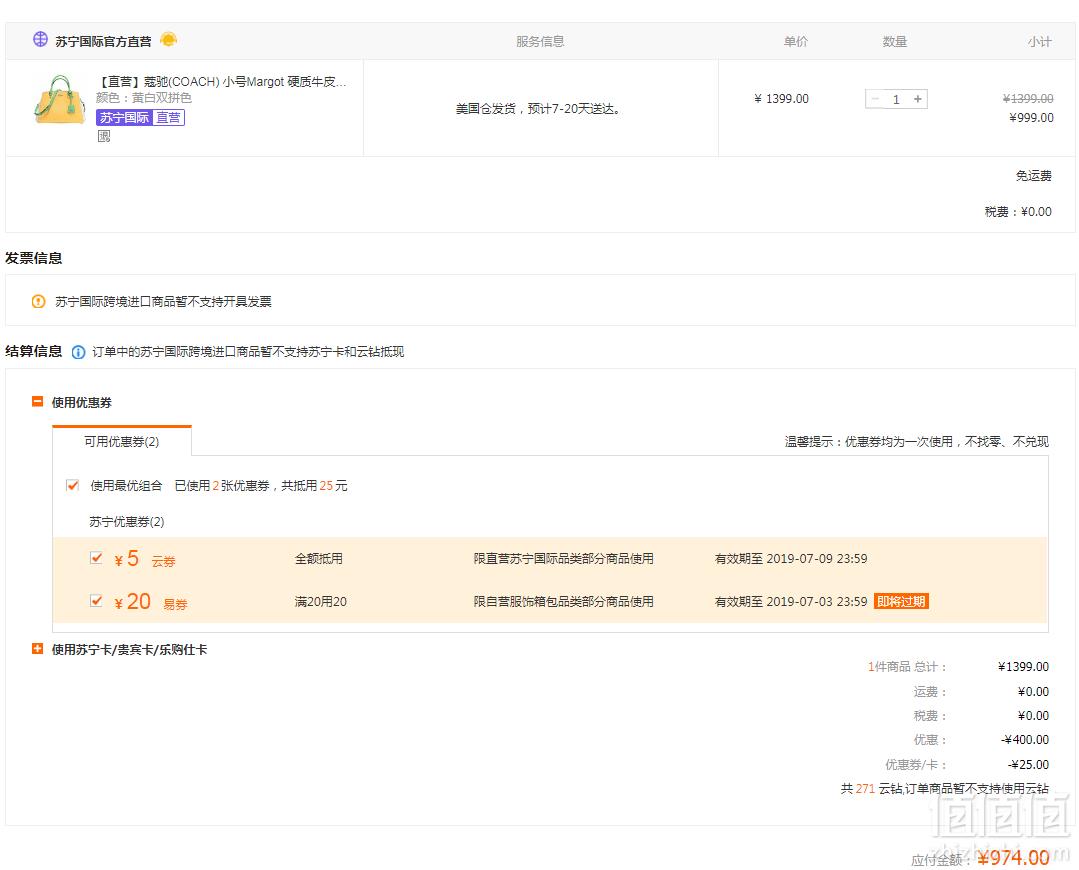Click the 满20用20 coupon condition text
1079x870 pixels.
pos(321,602)
